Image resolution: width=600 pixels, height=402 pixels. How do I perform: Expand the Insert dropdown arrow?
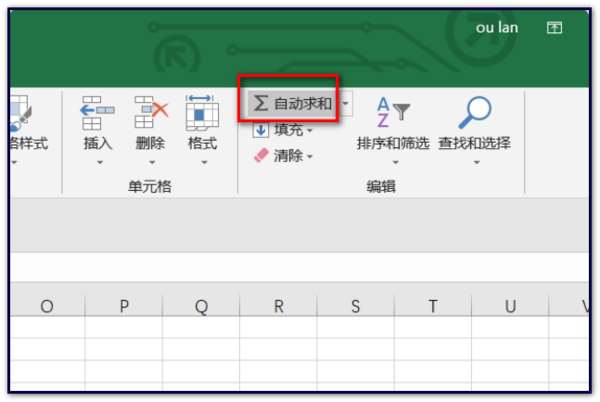point(100,163)
